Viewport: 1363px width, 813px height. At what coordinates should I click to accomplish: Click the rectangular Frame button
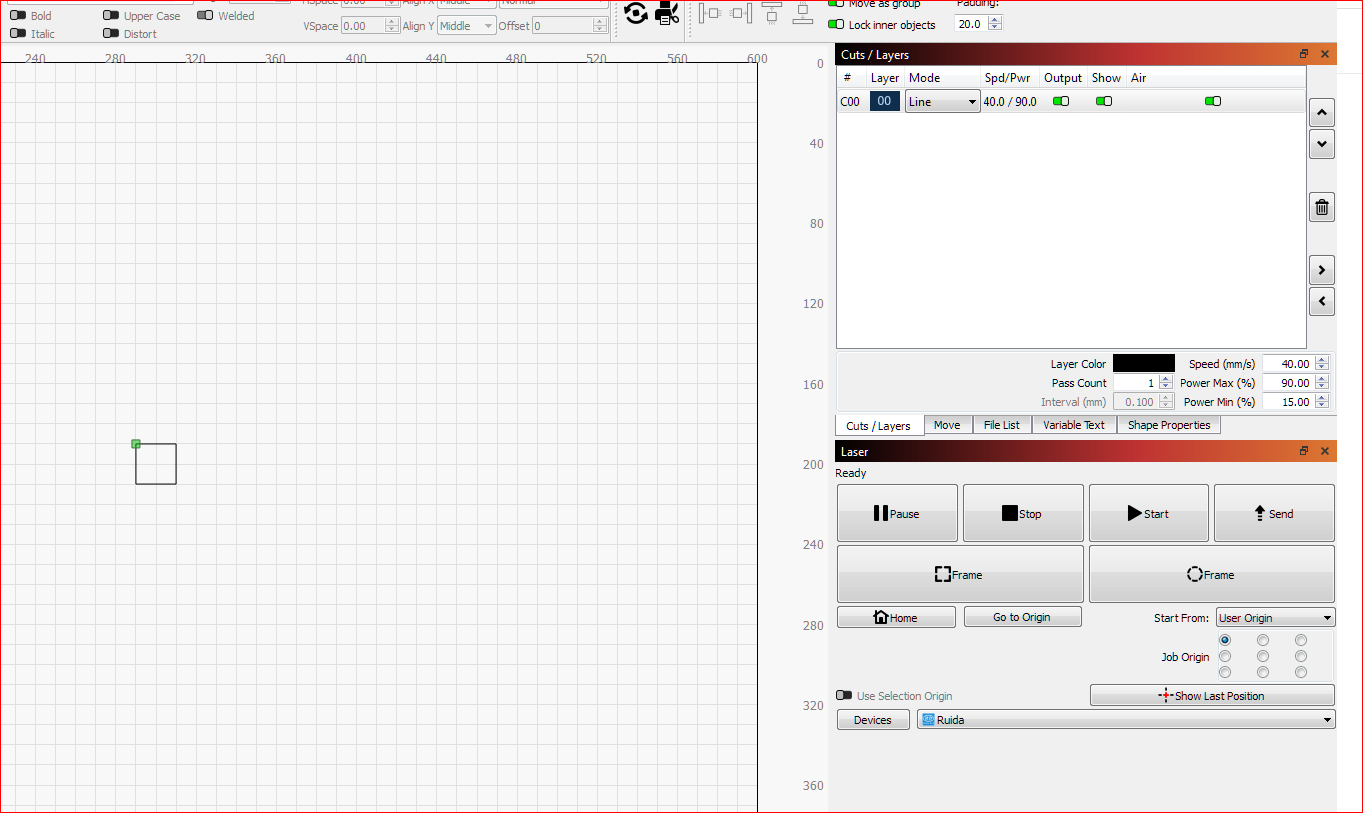pos(959,574)
